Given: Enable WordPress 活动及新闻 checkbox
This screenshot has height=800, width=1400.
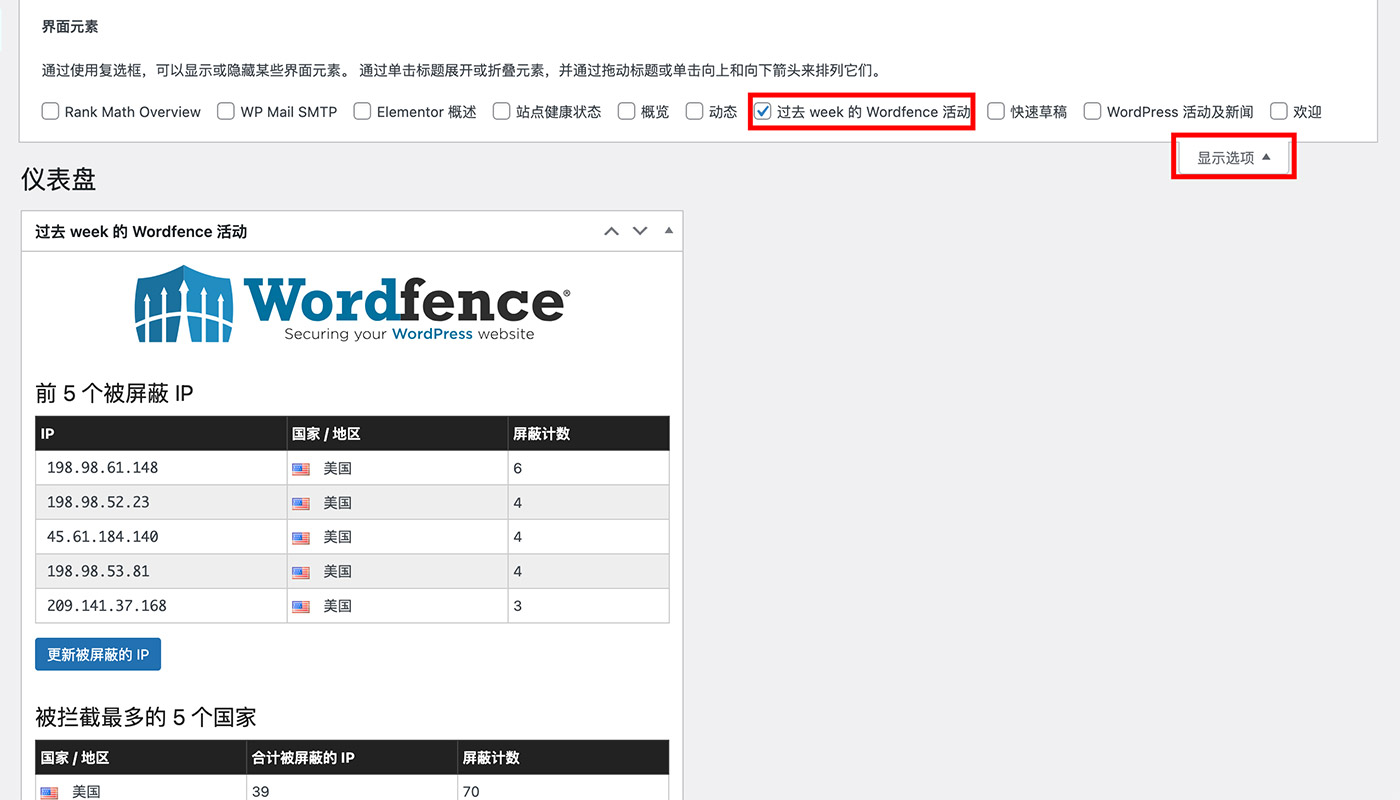Looking at the screenshot, I should tap(1092, 111).
